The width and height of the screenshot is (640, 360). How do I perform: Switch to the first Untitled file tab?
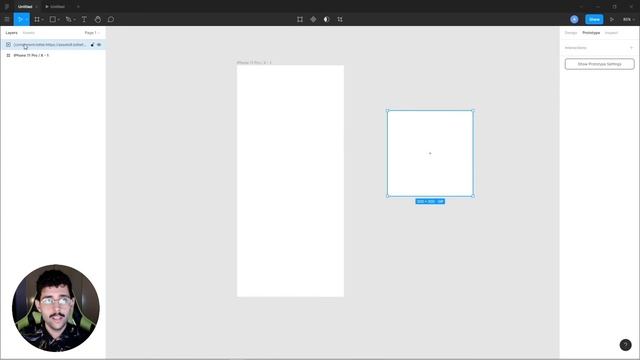tap(25, 7)
